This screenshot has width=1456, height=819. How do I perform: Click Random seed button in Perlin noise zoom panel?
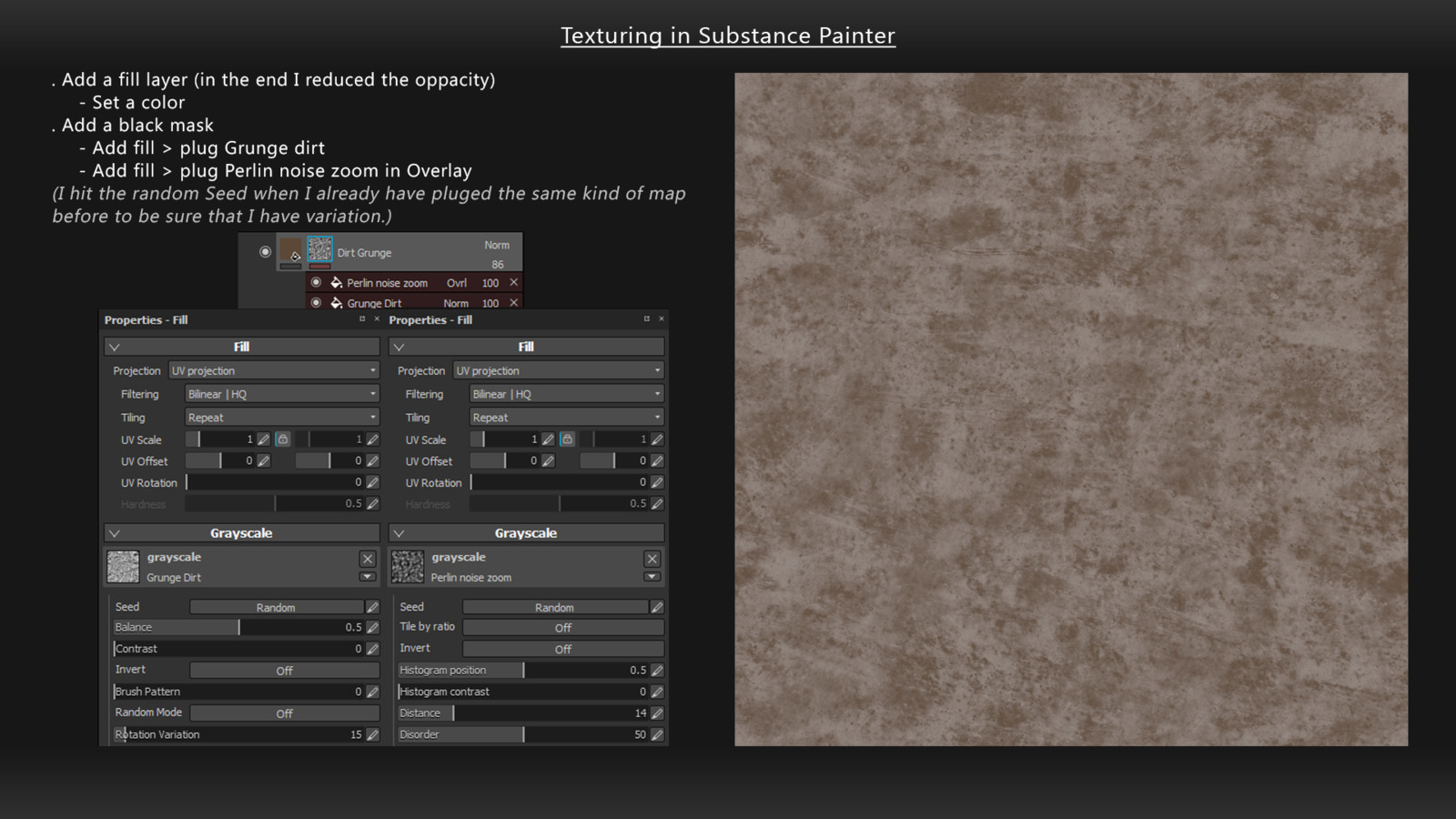pyautogui.click(x=555, y=607)
